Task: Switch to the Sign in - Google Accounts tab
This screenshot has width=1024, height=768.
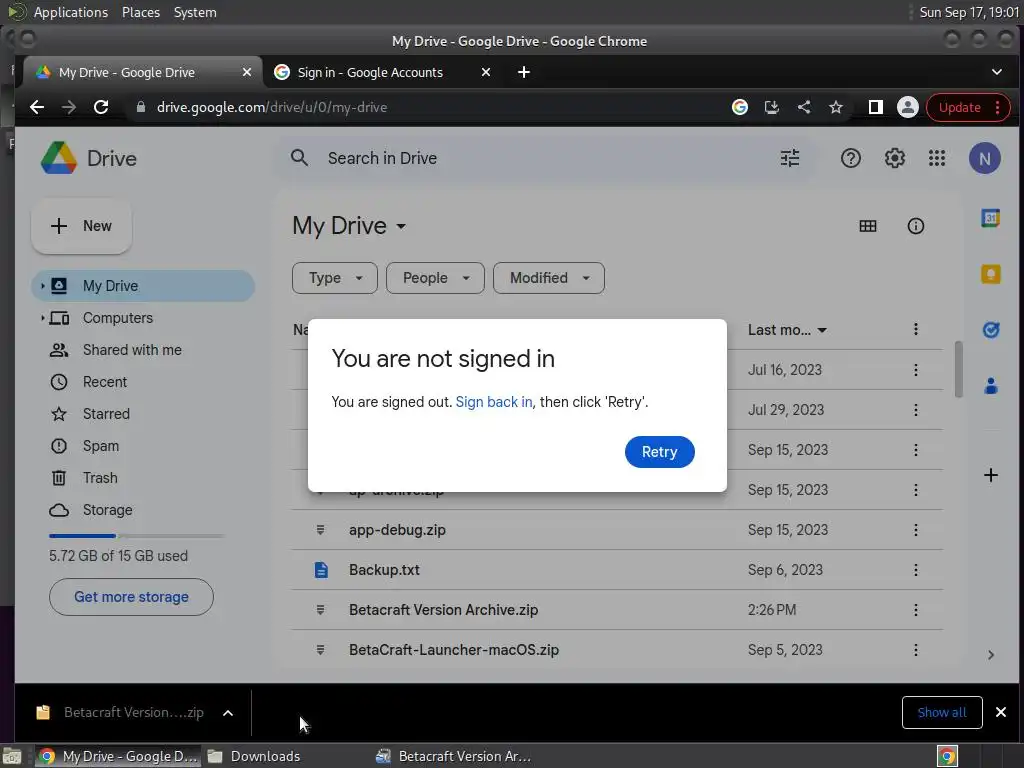Action: [x=382, y=72]
